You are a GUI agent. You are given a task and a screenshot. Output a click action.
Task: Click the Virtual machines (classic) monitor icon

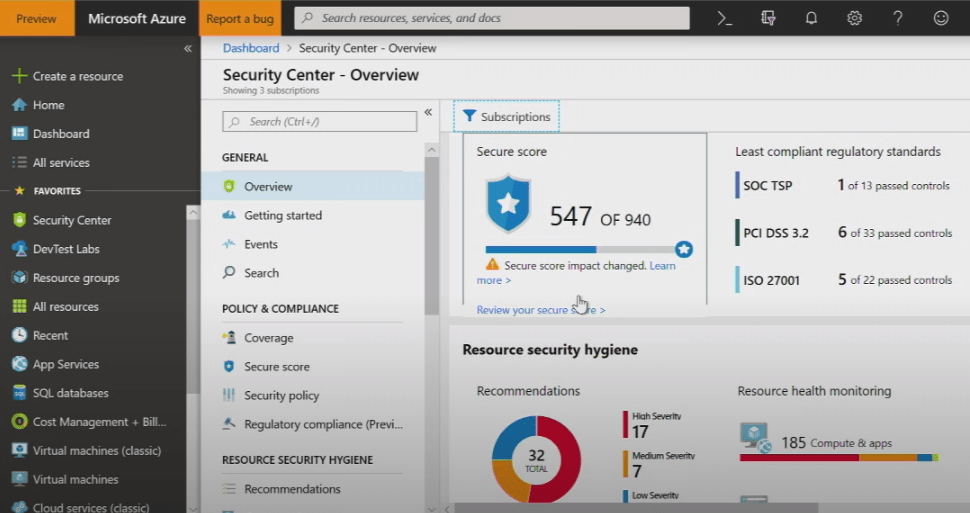(x=19, y=450)
